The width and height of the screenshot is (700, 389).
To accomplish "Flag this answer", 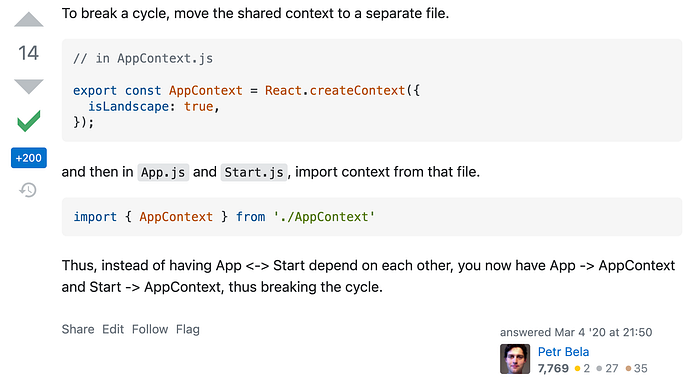I will point(188,329).
